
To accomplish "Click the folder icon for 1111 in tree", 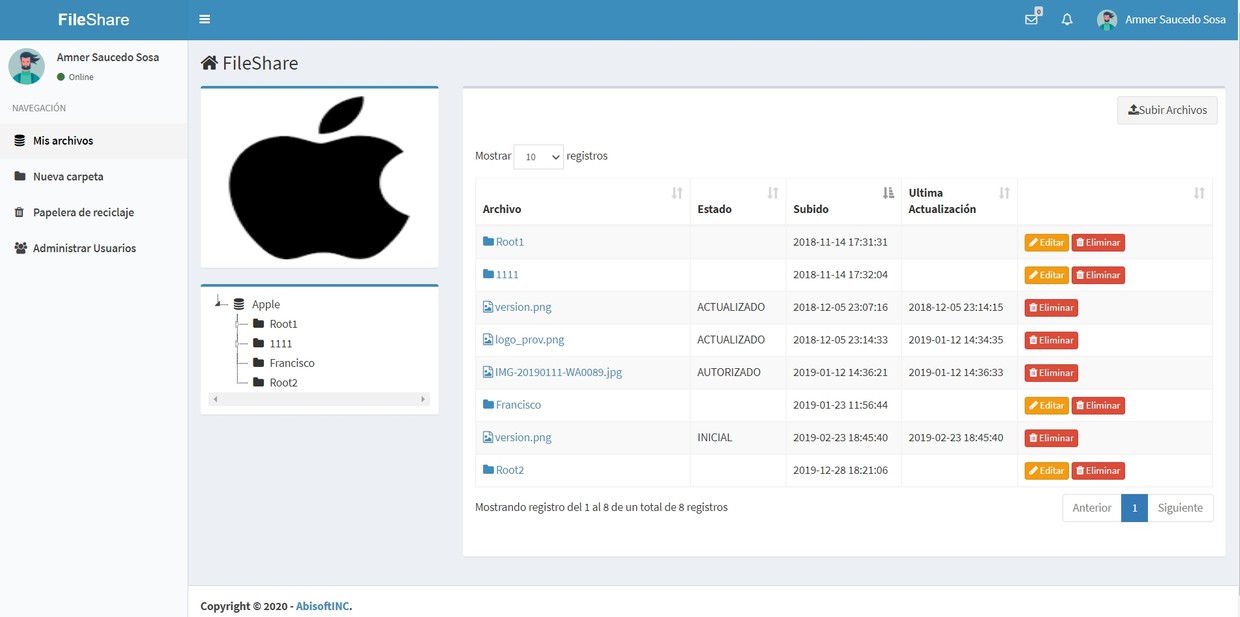I will coord(258,343).
